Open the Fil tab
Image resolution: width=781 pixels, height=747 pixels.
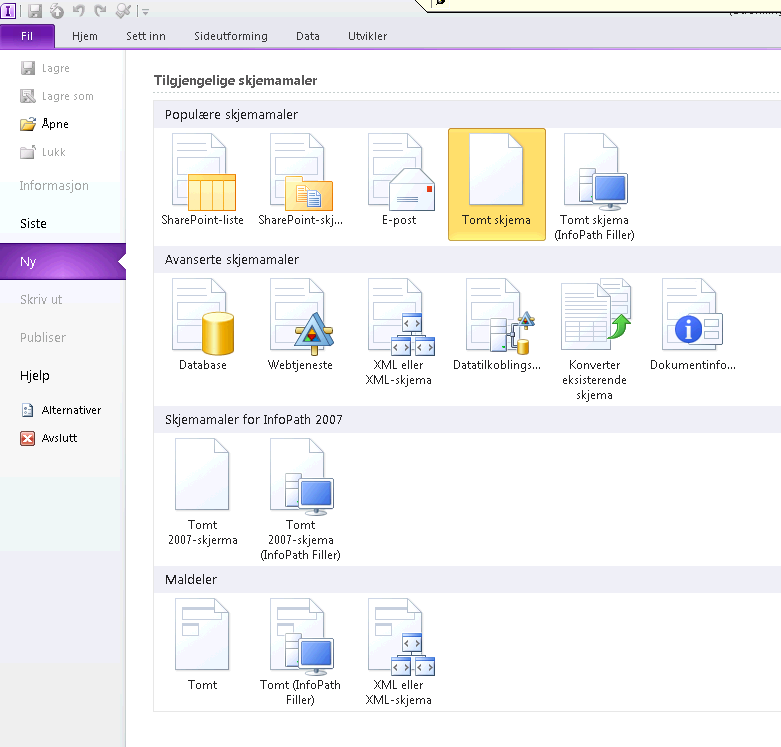(27, 36)
